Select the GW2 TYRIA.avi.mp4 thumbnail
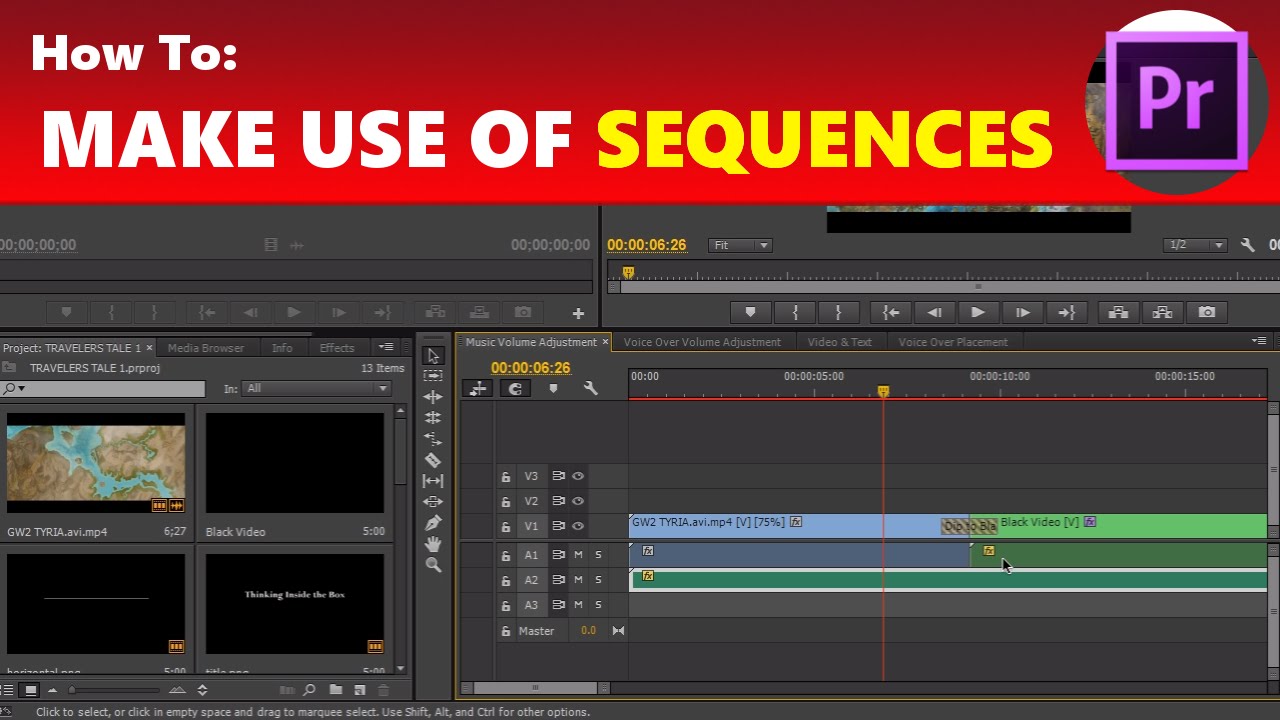This screenshot has width=1280, height=720. pos(96,464)
